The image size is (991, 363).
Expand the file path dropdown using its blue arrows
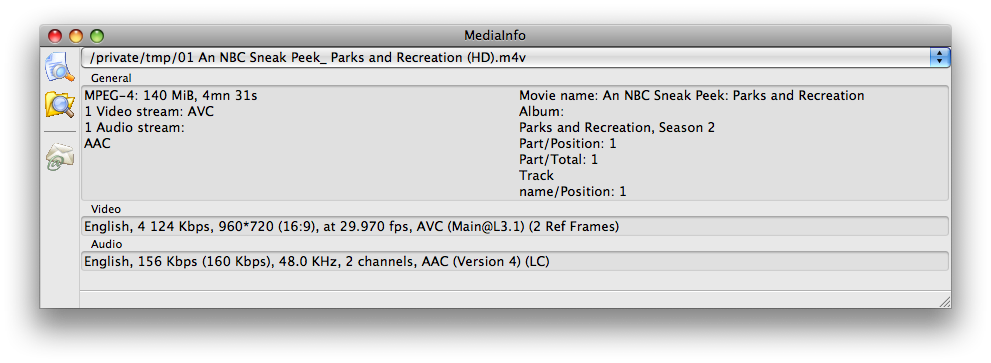click(940, 58)
